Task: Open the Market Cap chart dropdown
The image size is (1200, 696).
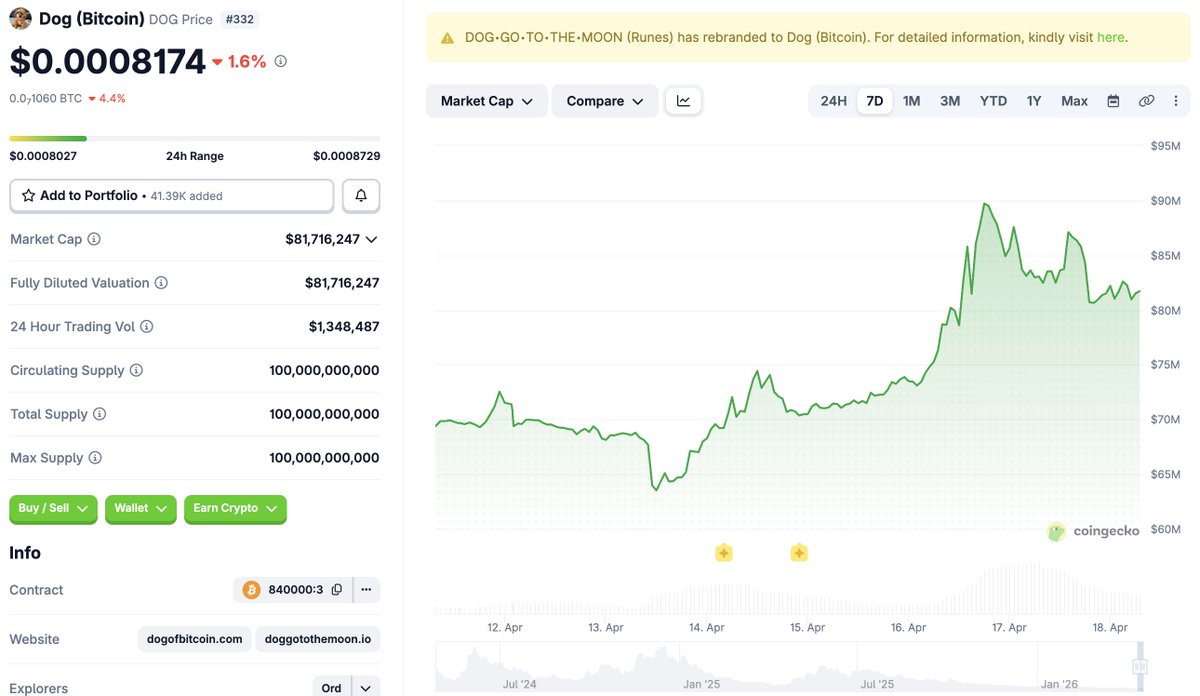Action: [x=487, y=101]
